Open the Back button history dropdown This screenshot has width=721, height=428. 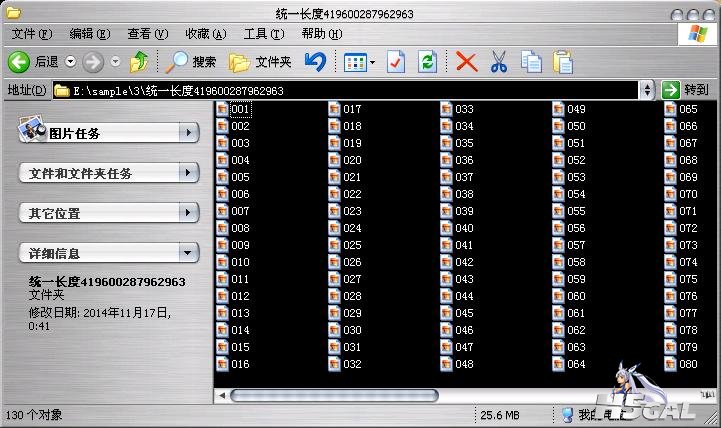pyautogui.click(x=70, y=61)
